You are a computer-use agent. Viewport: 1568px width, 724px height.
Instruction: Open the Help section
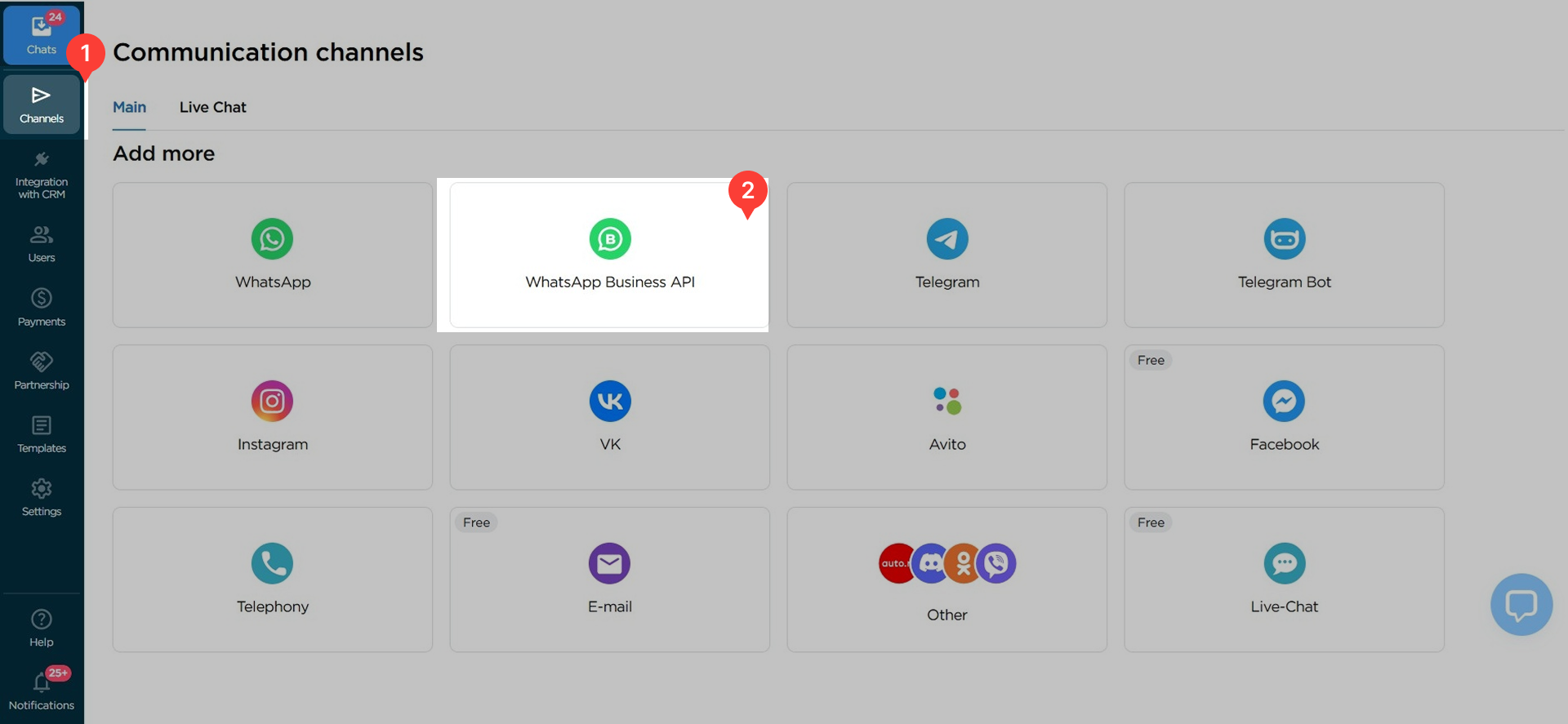pyautogui.click(x=42, y=628)
